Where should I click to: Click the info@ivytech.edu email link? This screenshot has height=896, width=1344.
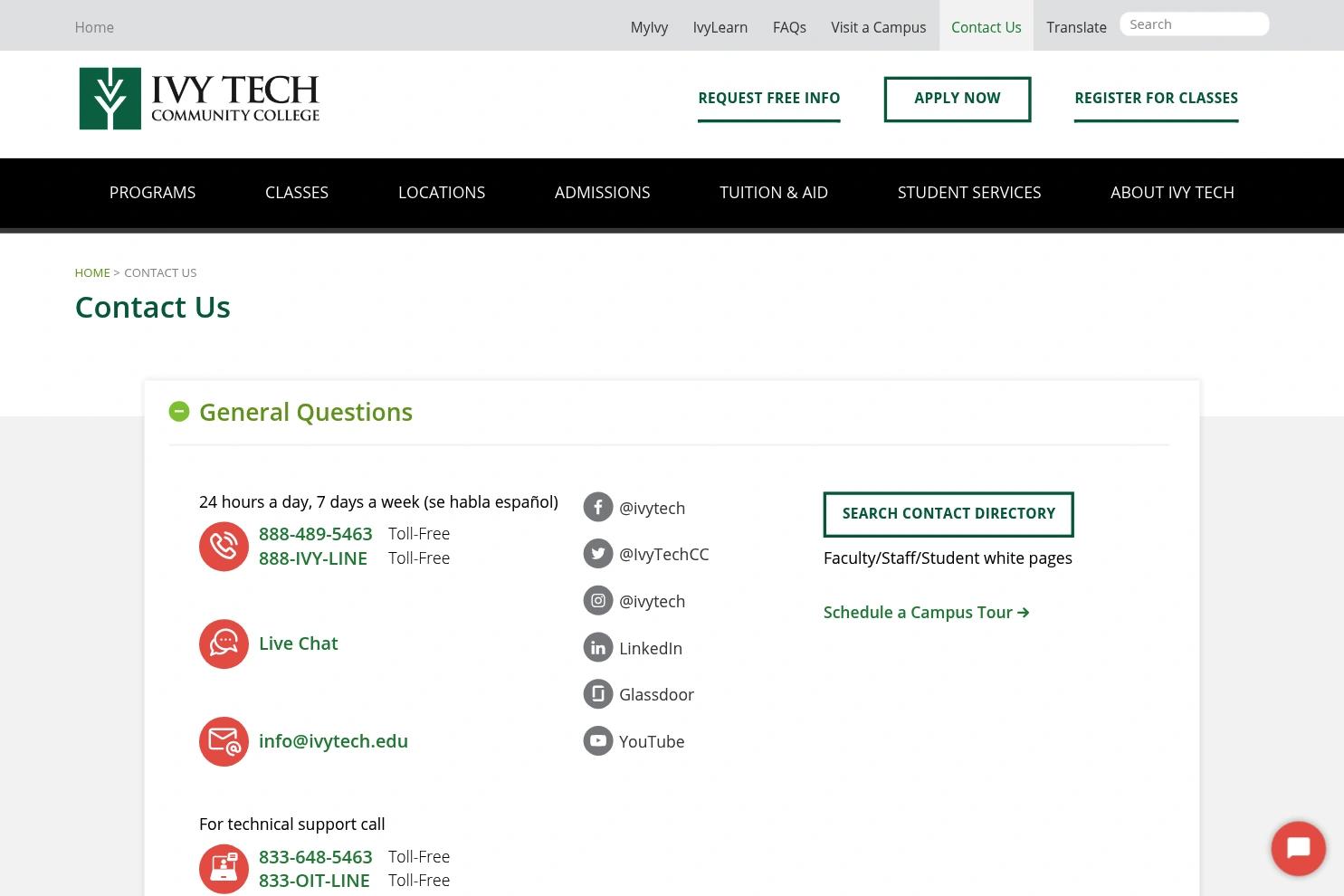point(333,741)
